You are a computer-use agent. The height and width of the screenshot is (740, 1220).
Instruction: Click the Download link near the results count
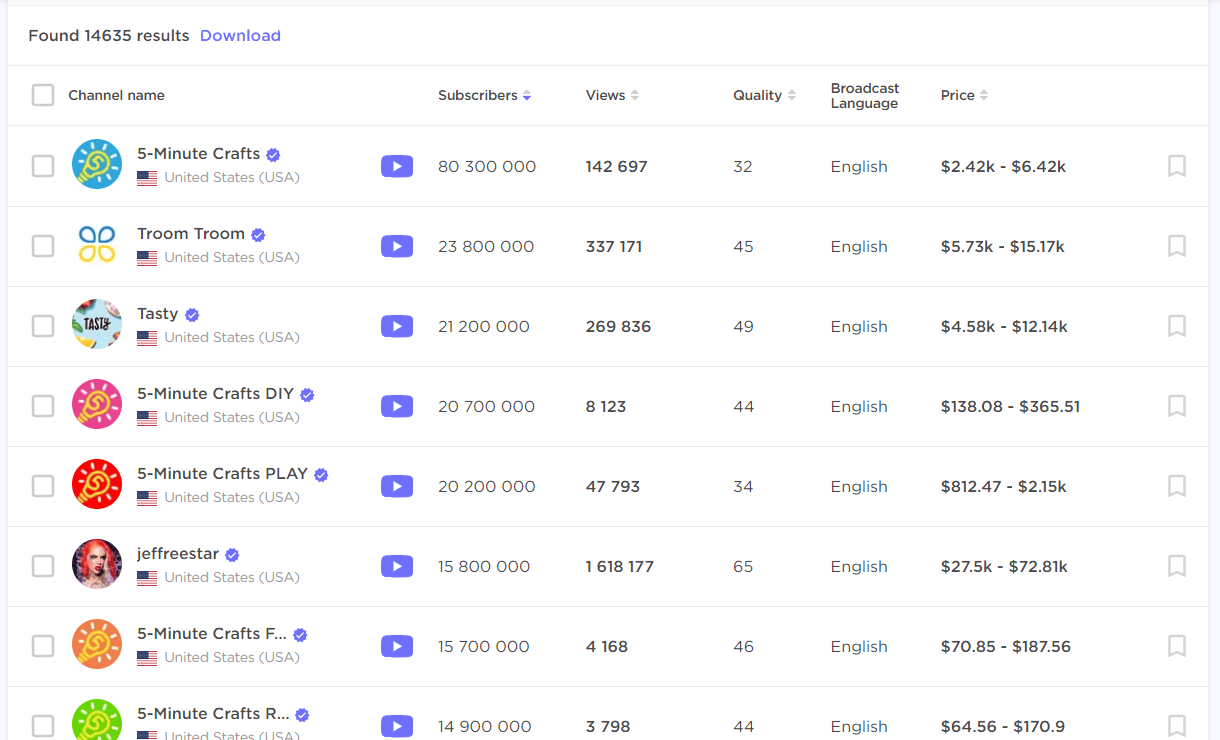[x=240, y=35]
